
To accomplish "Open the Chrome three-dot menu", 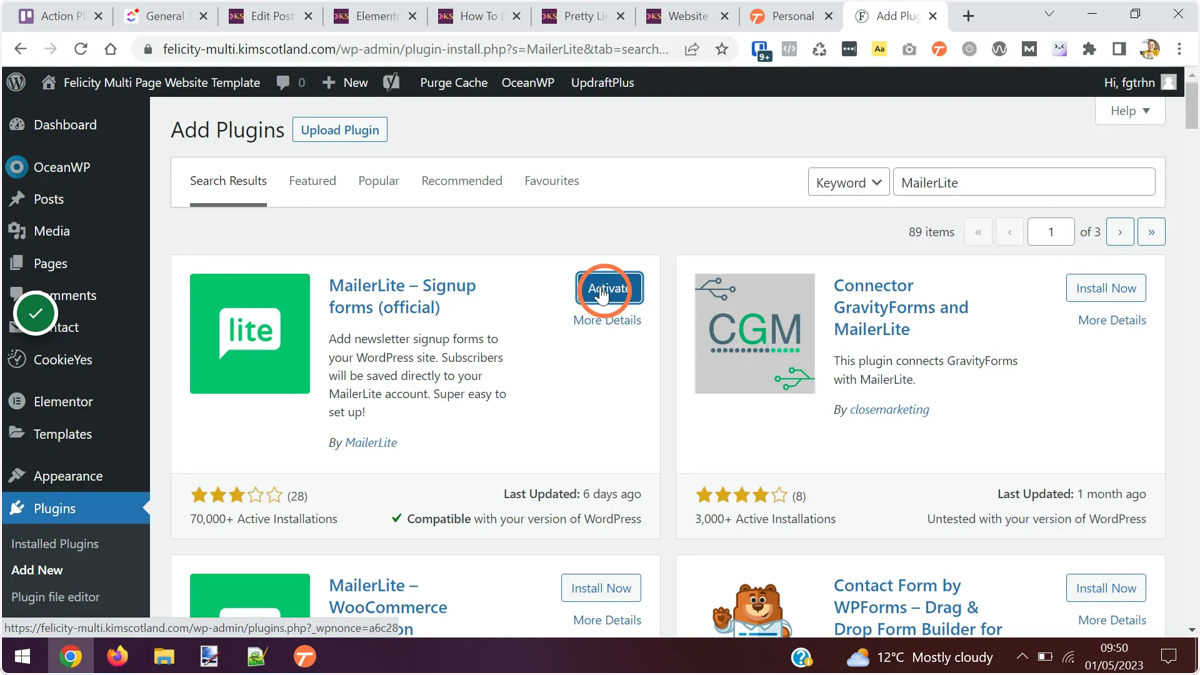I will (x=1179, y=49).
